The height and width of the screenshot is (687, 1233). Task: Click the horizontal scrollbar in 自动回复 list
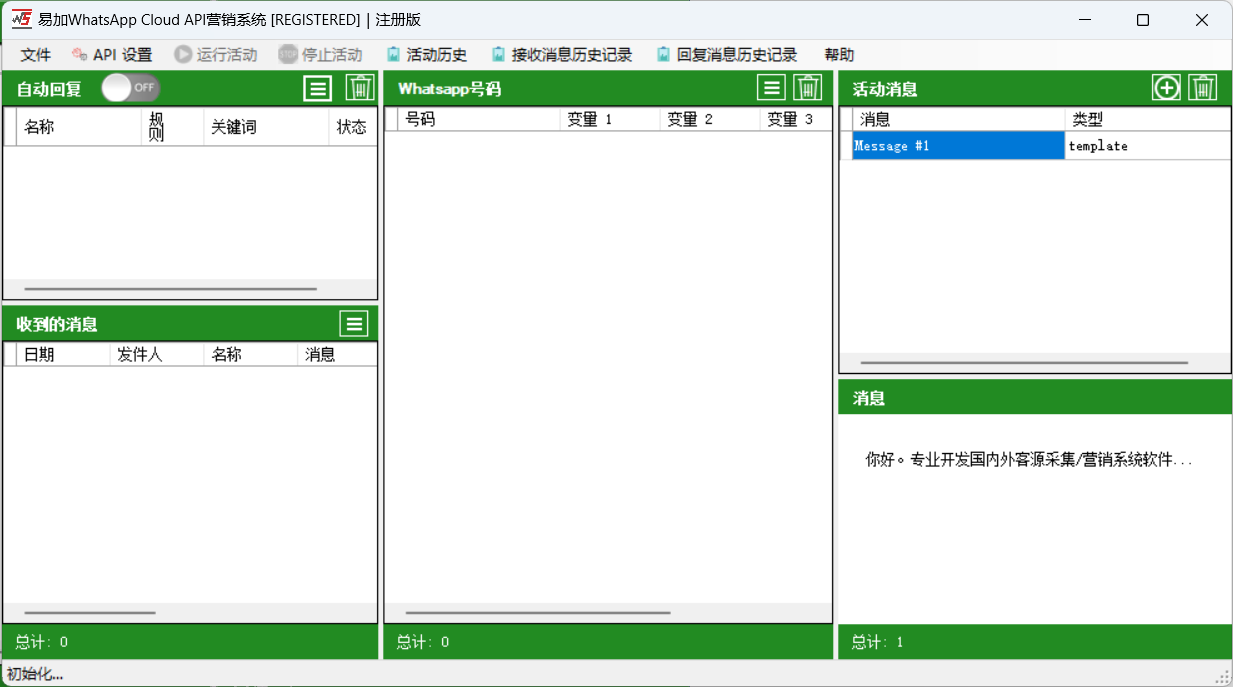[170, 289]
